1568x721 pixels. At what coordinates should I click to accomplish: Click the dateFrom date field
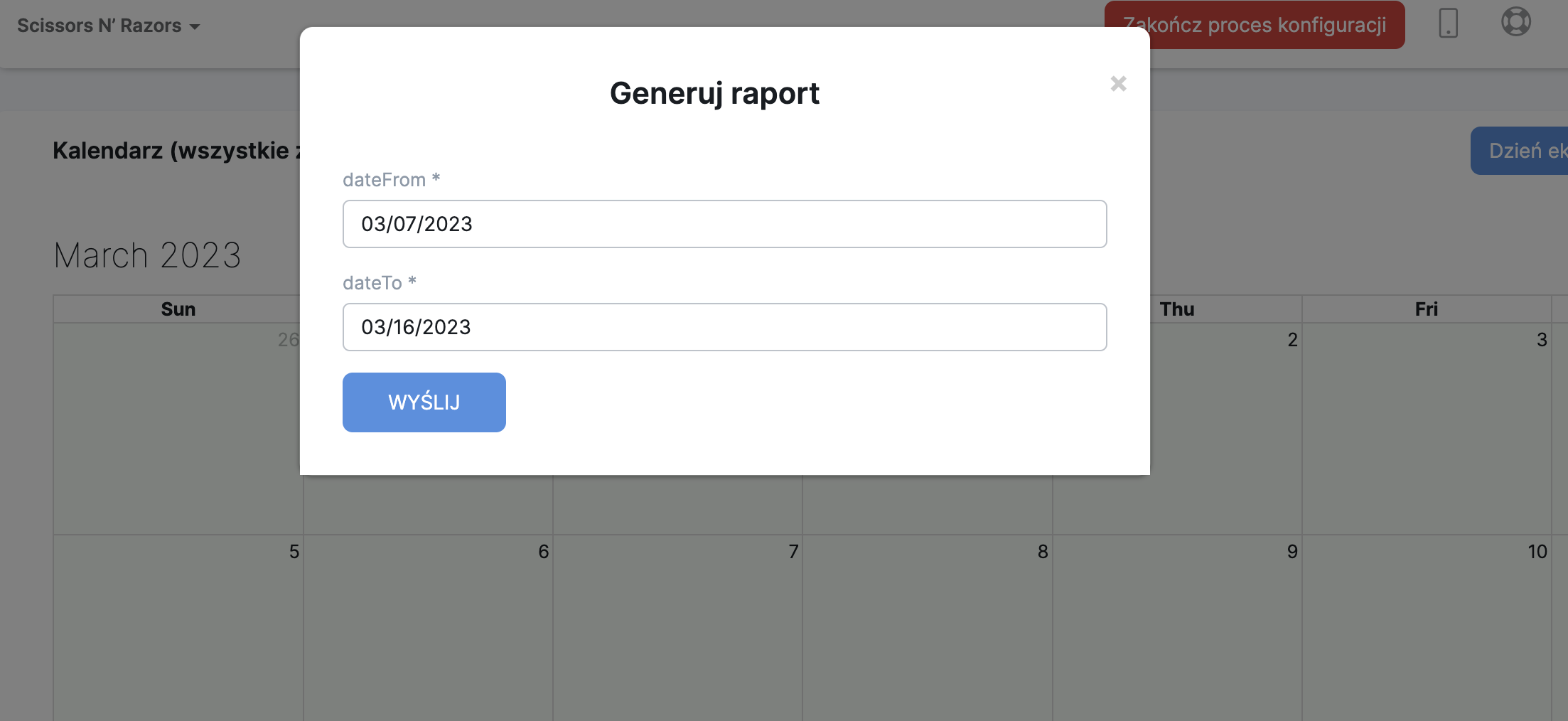pyautogui.click(x=724, y=224)
